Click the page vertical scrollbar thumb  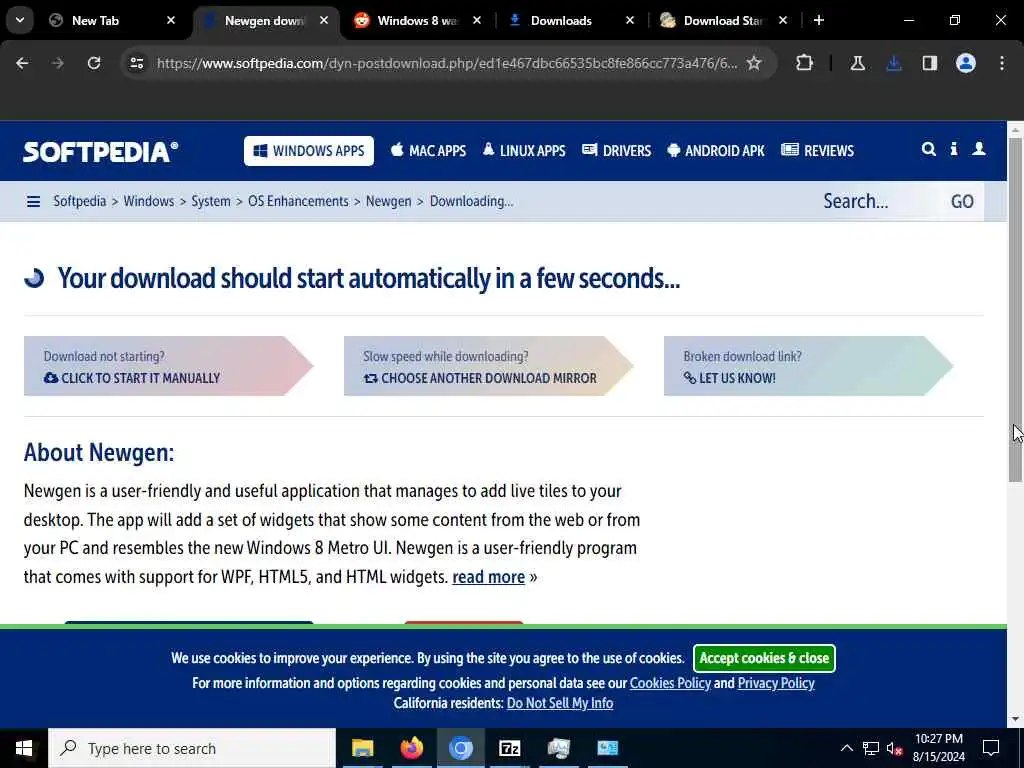coord(1015,310)
